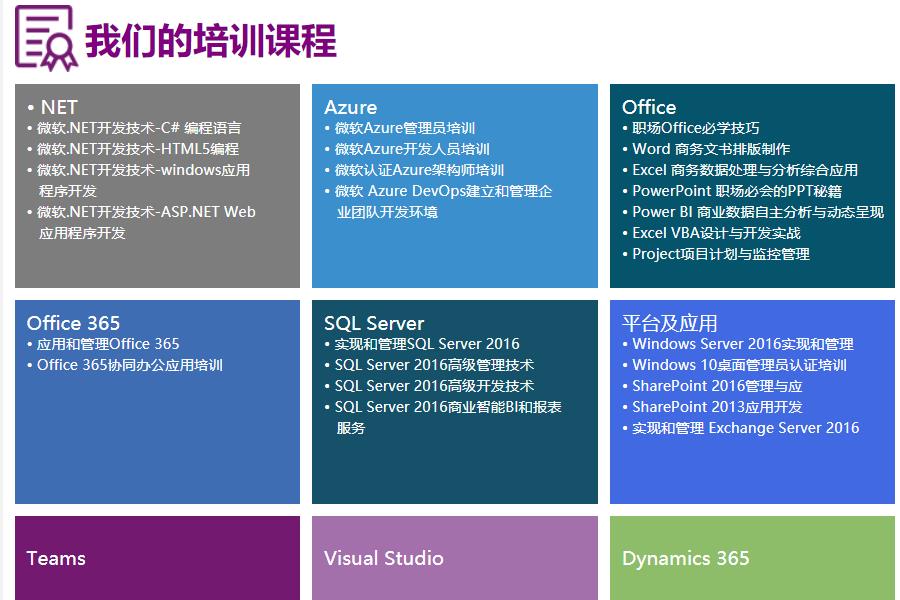
Task: Select 微软Azure管理员培训 course
Action: (x=404, y=128)
